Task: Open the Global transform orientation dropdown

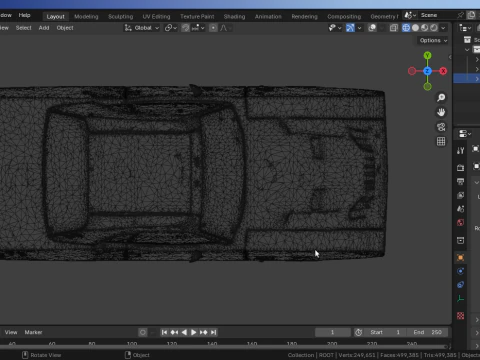Action: tap(142, 28)
